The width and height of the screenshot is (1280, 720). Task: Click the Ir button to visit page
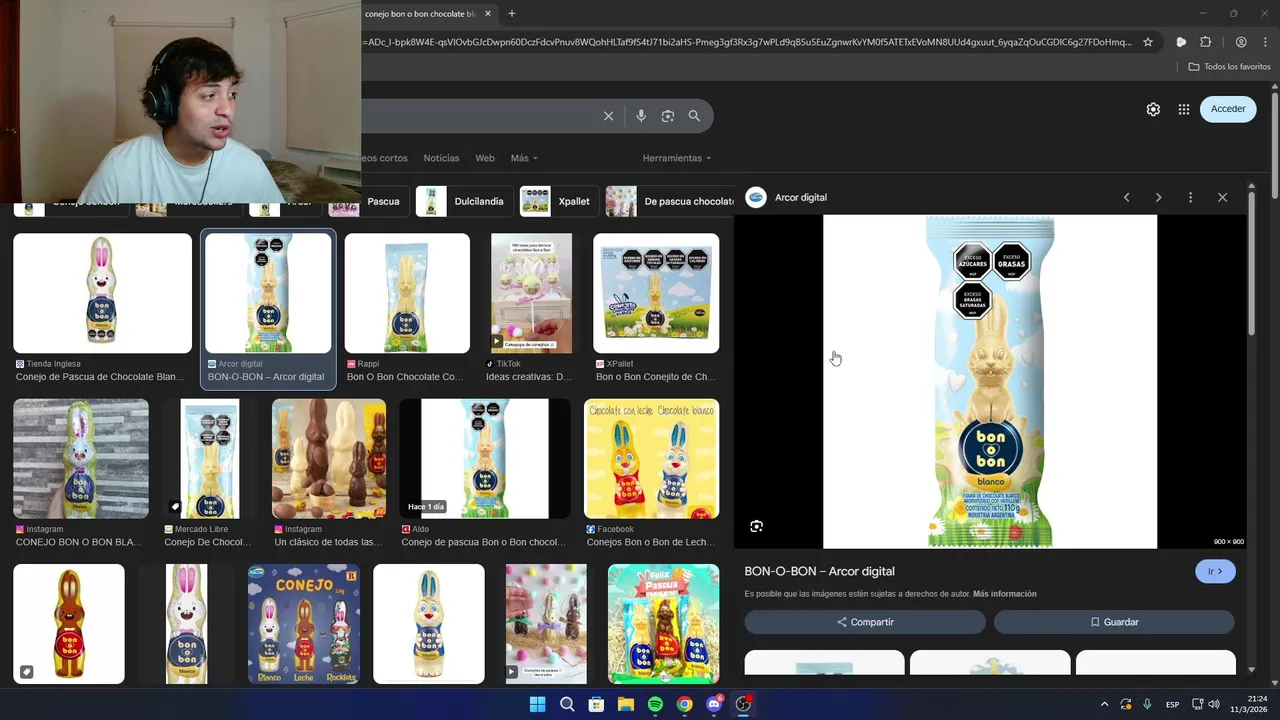1215,572
